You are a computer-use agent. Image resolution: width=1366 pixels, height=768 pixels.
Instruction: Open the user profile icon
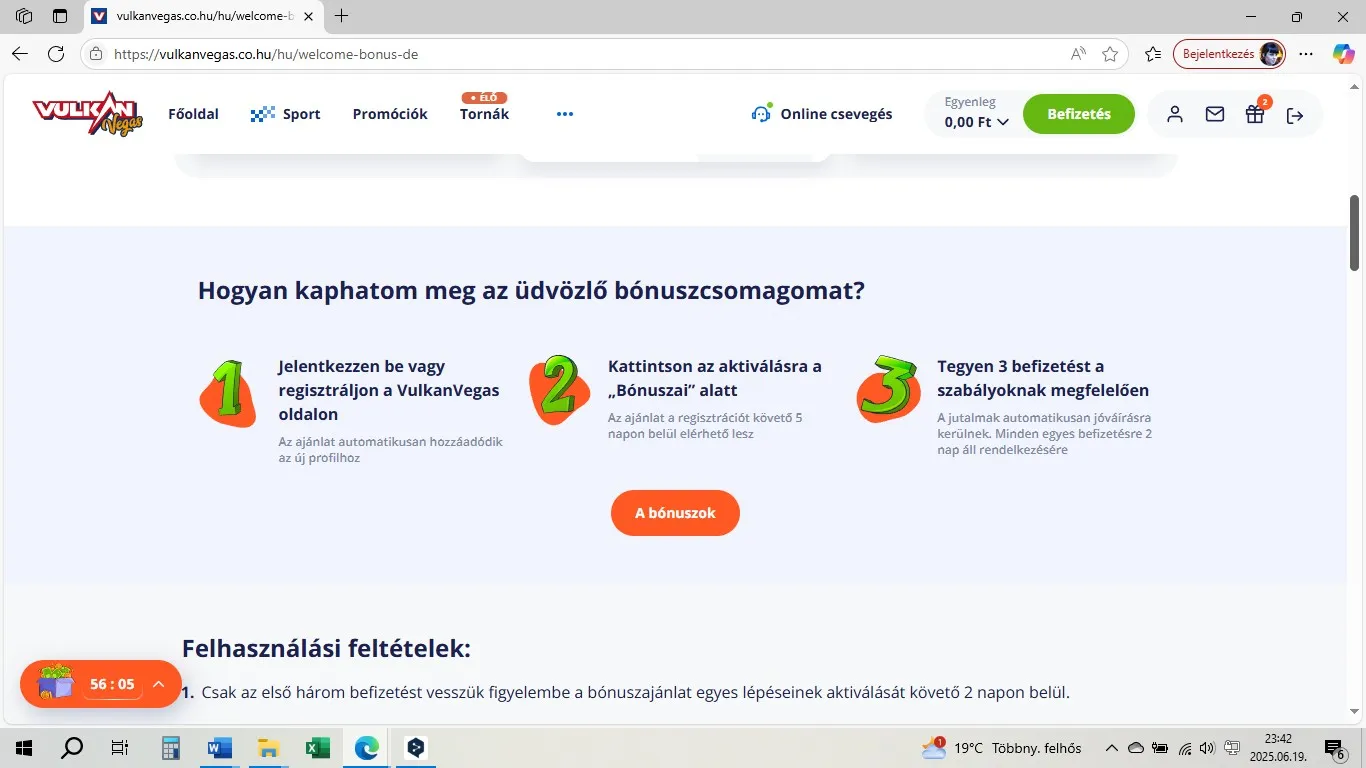[1175, 114]
